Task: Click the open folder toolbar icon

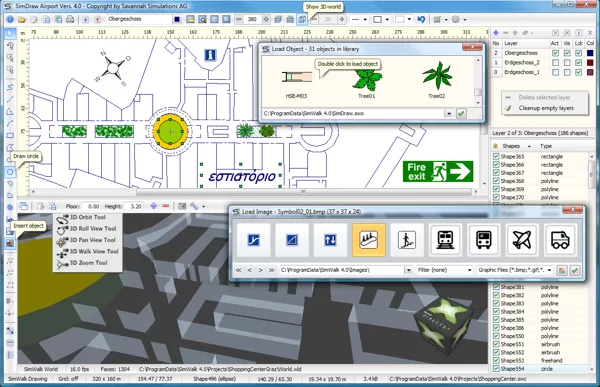Action: (x=22, y=19)
